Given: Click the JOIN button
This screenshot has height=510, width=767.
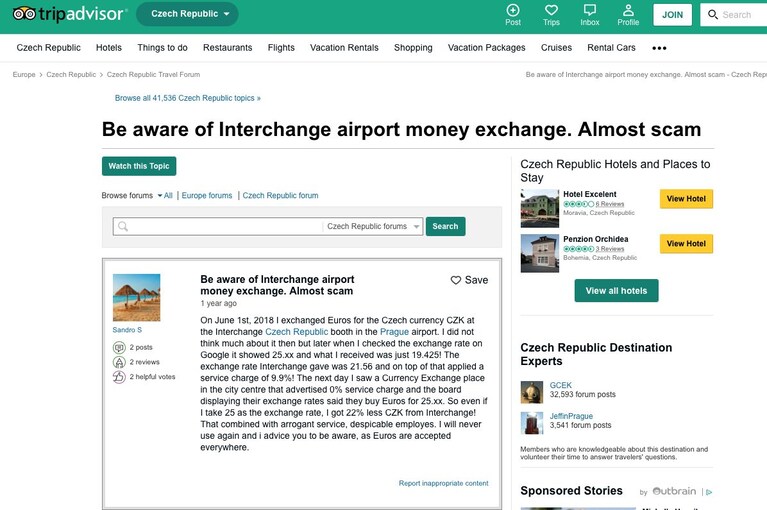Looking at the screenshot, I should (x=673, y=15).
